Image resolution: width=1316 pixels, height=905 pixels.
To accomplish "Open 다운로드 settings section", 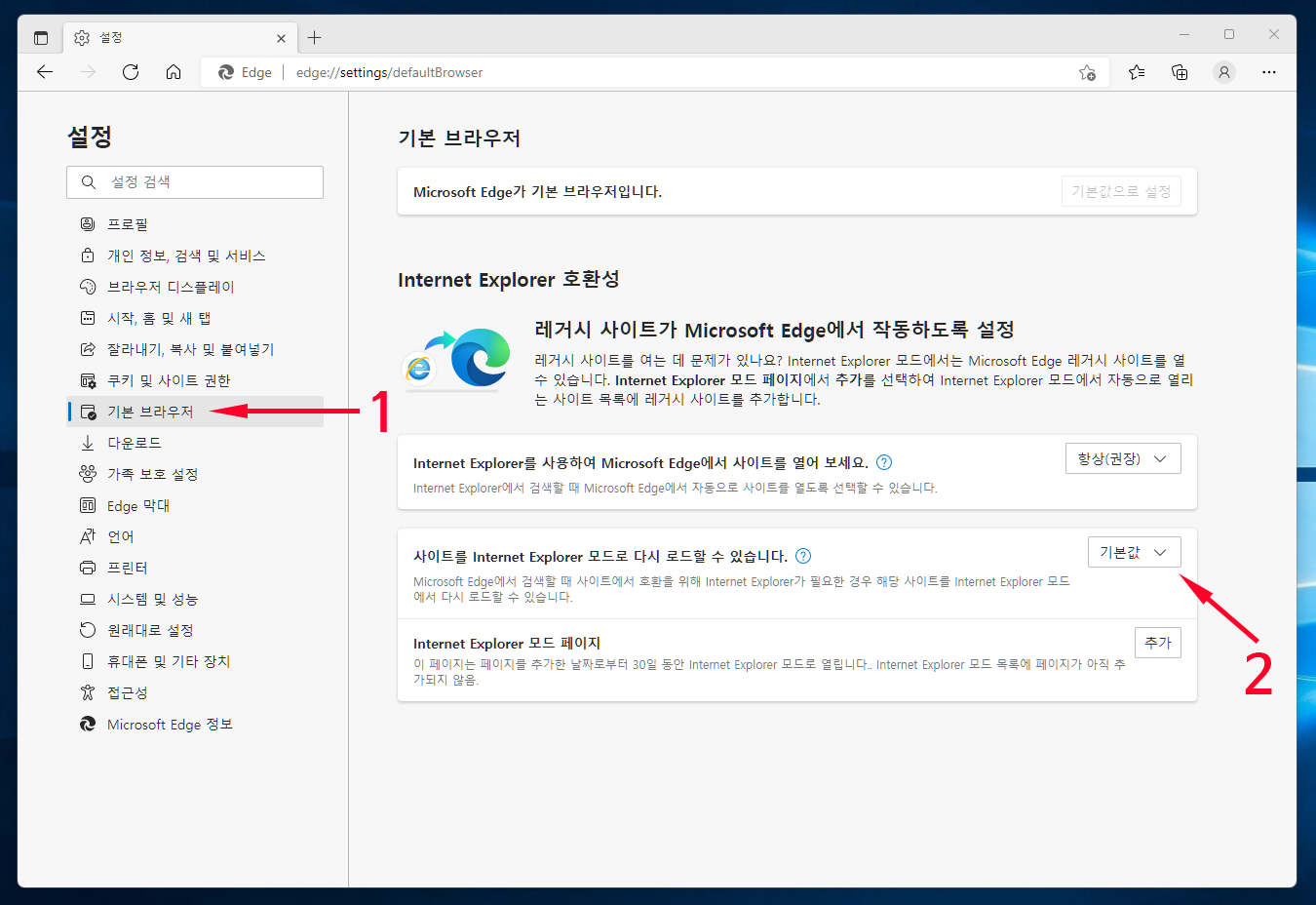I will (195, 443).
